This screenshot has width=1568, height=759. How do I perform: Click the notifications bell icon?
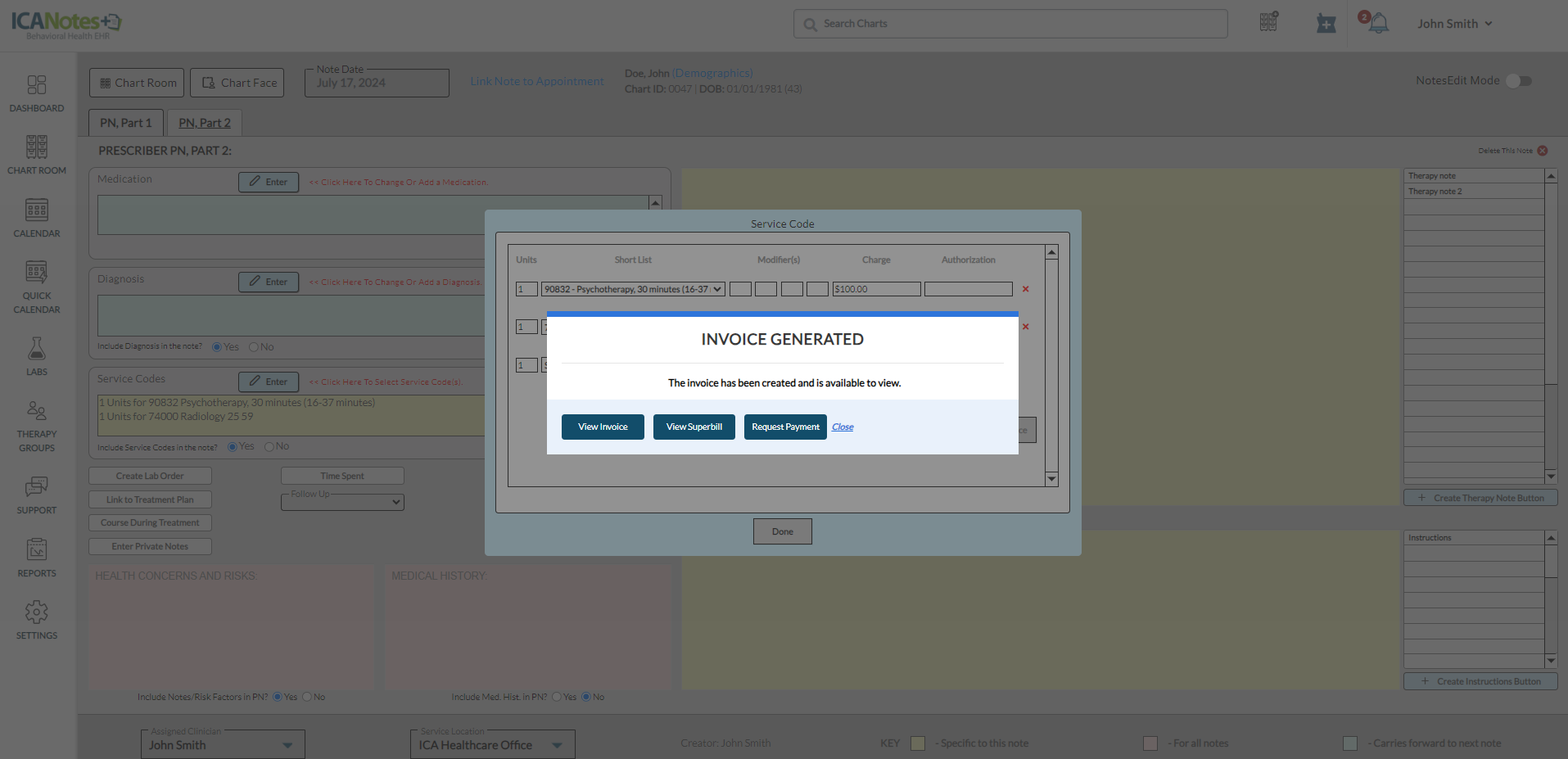pyautogui.click(x=1378, y=24)
